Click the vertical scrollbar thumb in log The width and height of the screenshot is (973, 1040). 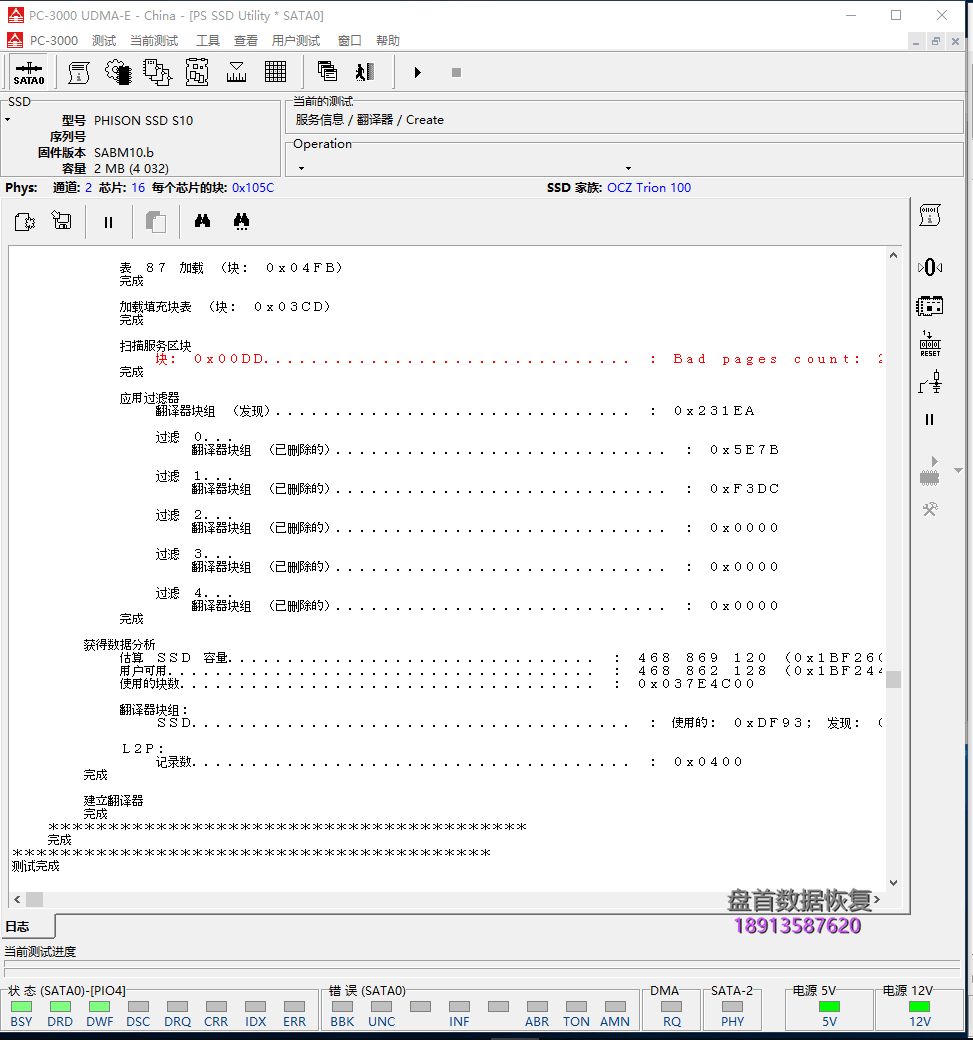893,679
